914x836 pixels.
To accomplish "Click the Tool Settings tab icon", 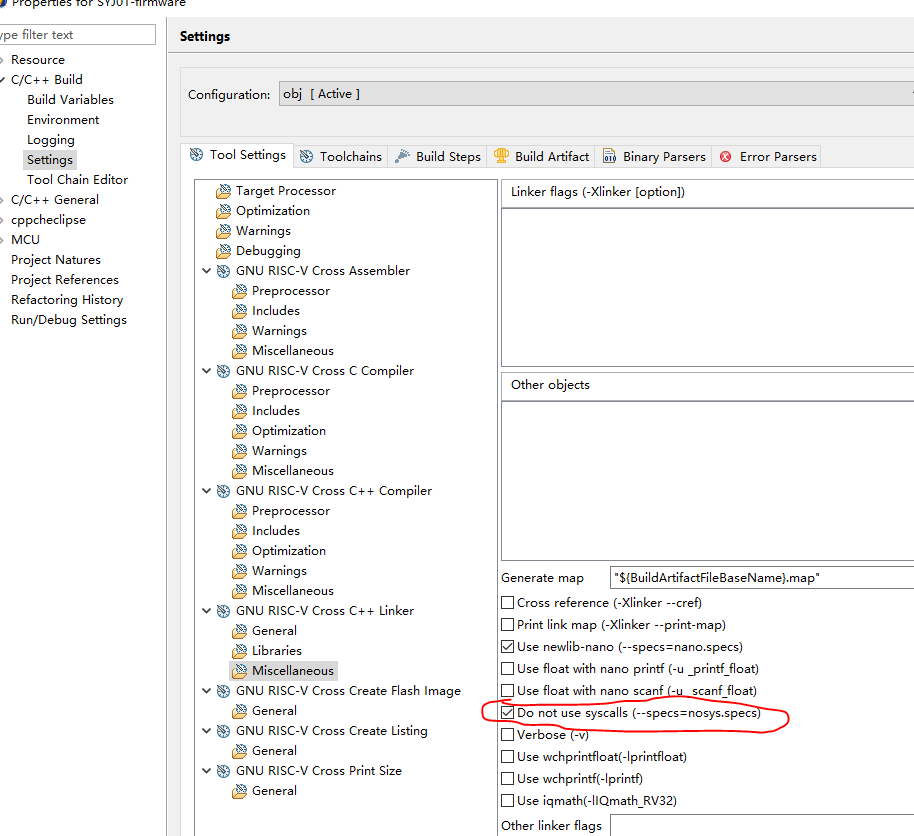I will click(x=196, y=154).
